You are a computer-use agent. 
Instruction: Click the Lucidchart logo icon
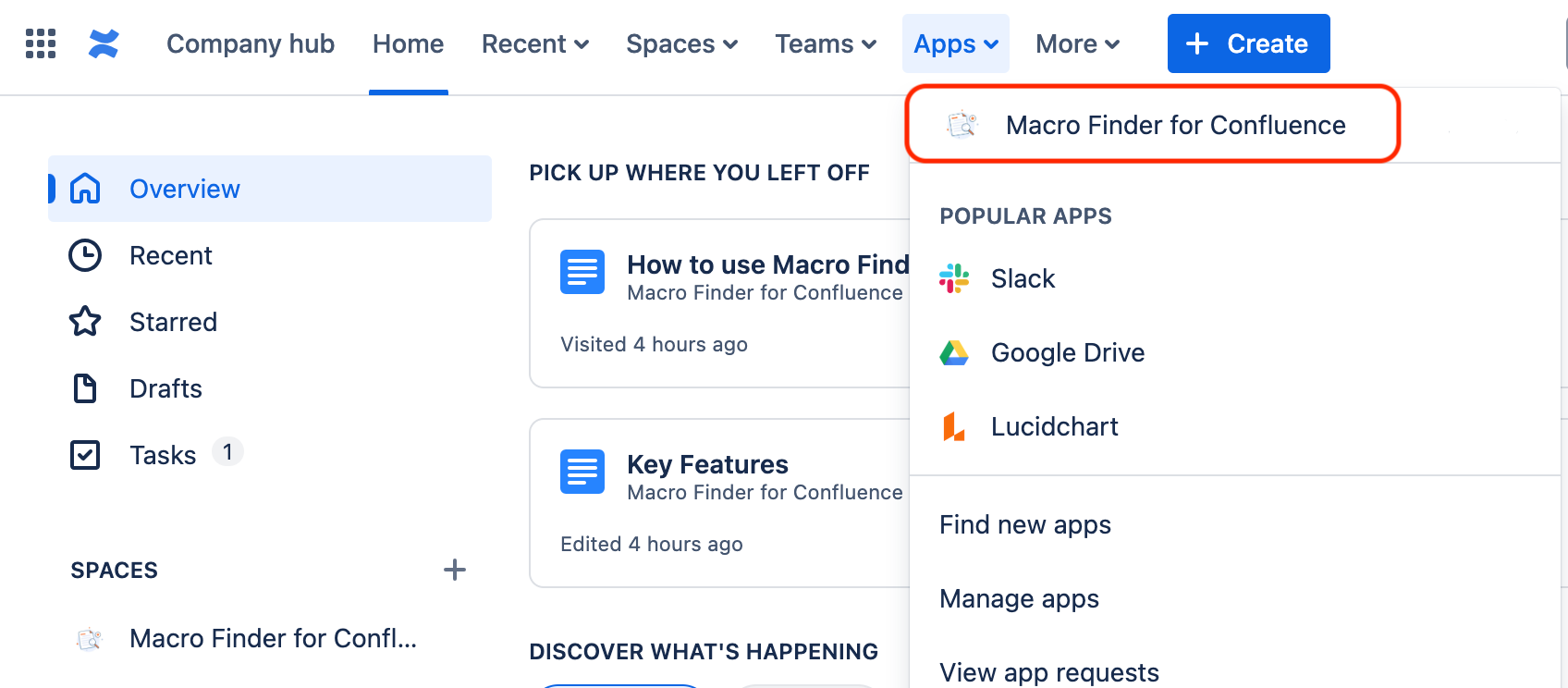click(x=954, y=426)
